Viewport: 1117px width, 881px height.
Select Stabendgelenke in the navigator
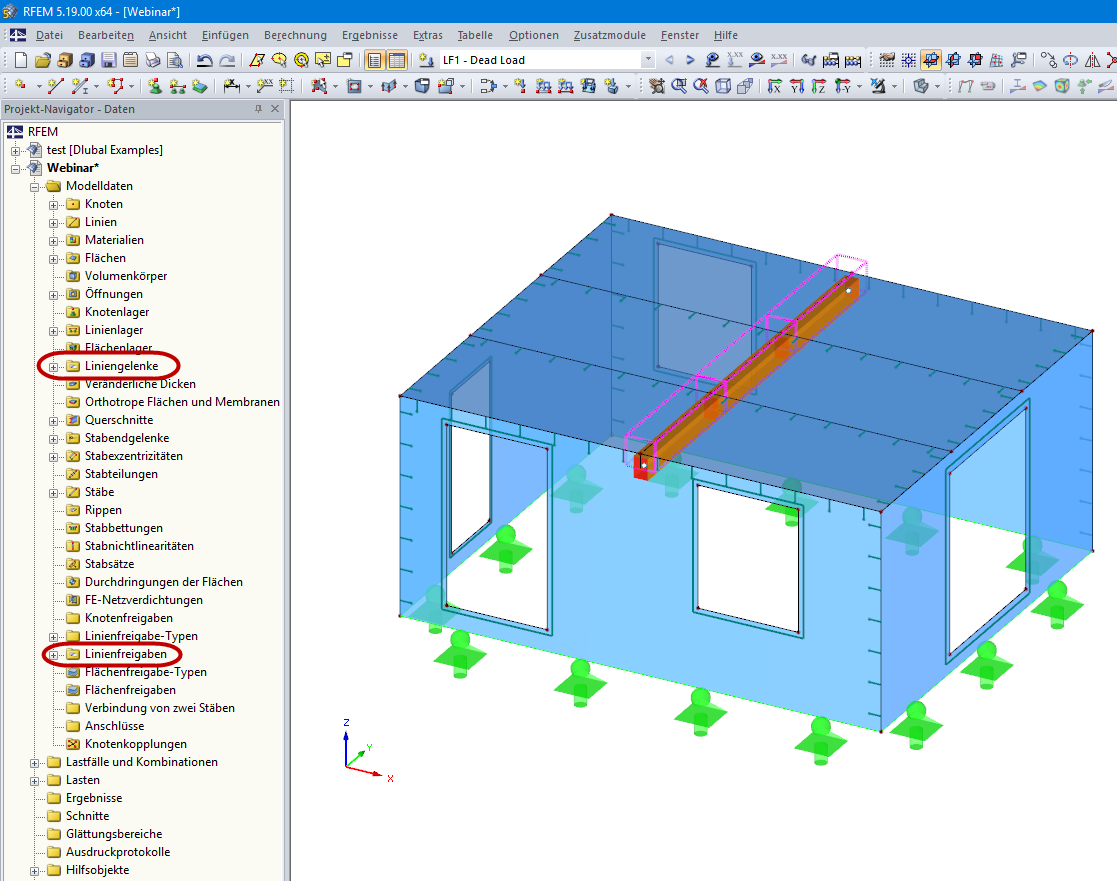pos(127,438)
